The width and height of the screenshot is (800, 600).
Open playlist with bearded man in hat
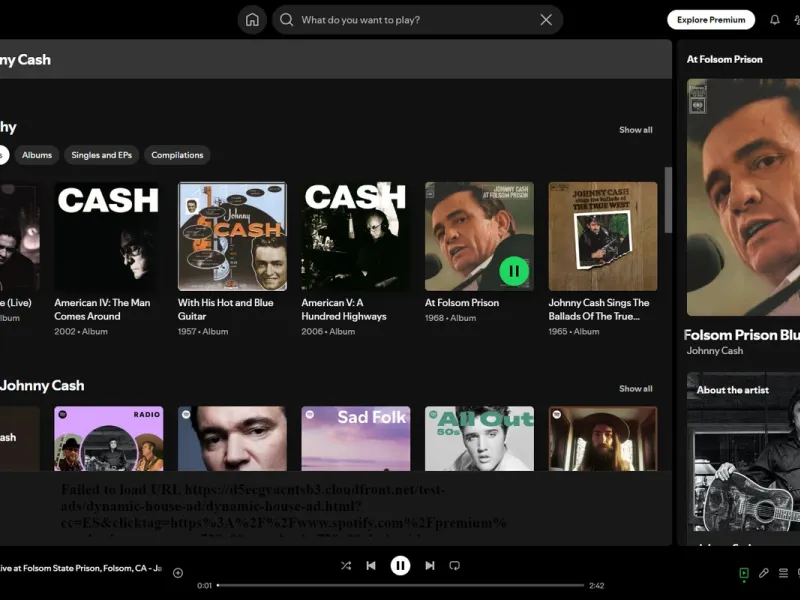click(603, 438)
